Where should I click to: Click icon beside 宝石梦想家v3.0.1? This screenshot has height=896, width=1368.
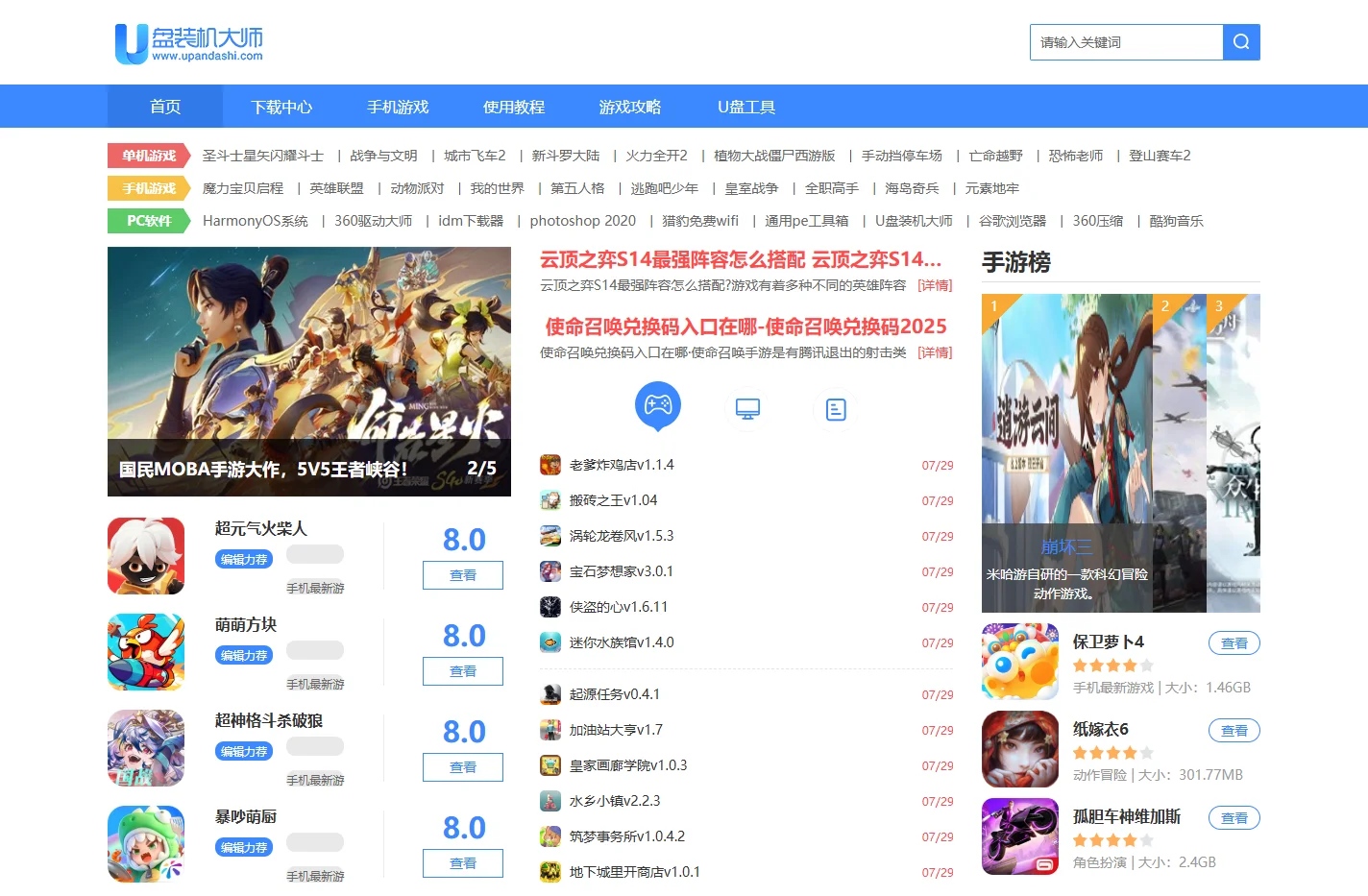pyautogui.click(x=550, y=571)
